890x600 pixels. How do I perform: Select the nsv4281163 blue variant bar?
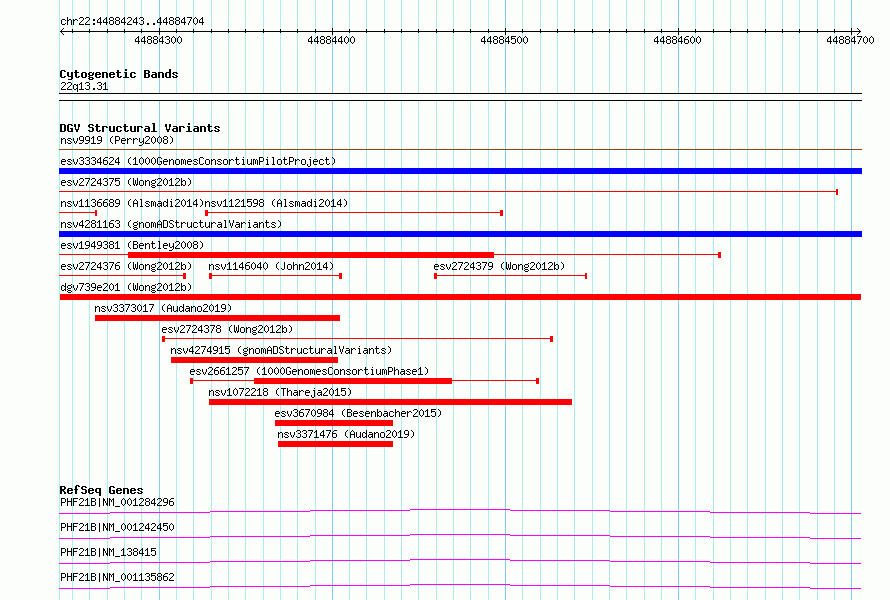click(x=460, y=234)
